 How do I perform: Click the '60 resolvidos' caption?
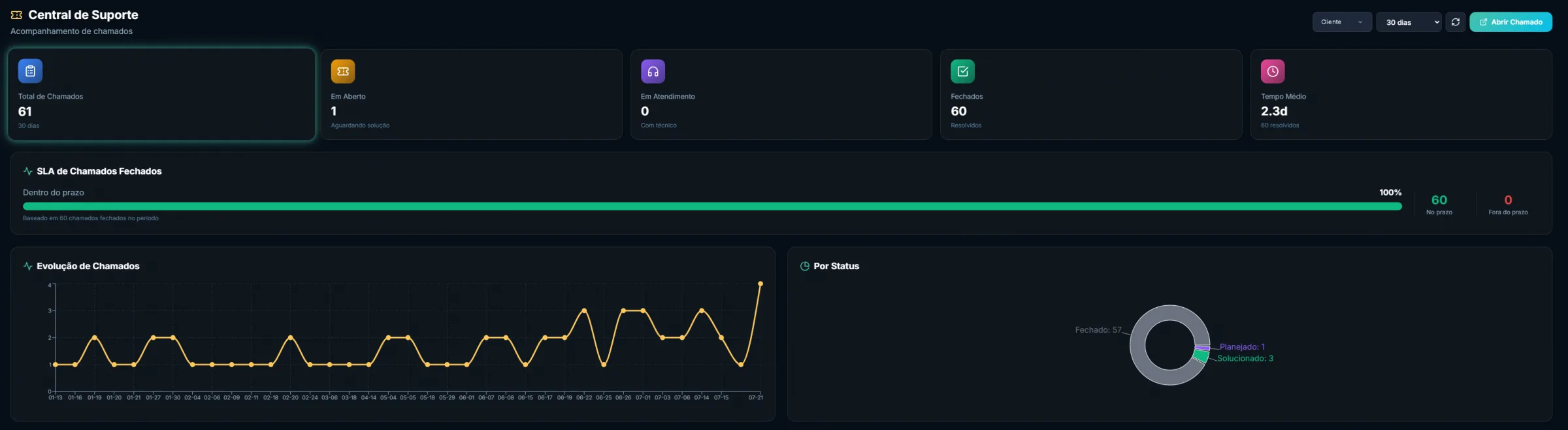1280,125
